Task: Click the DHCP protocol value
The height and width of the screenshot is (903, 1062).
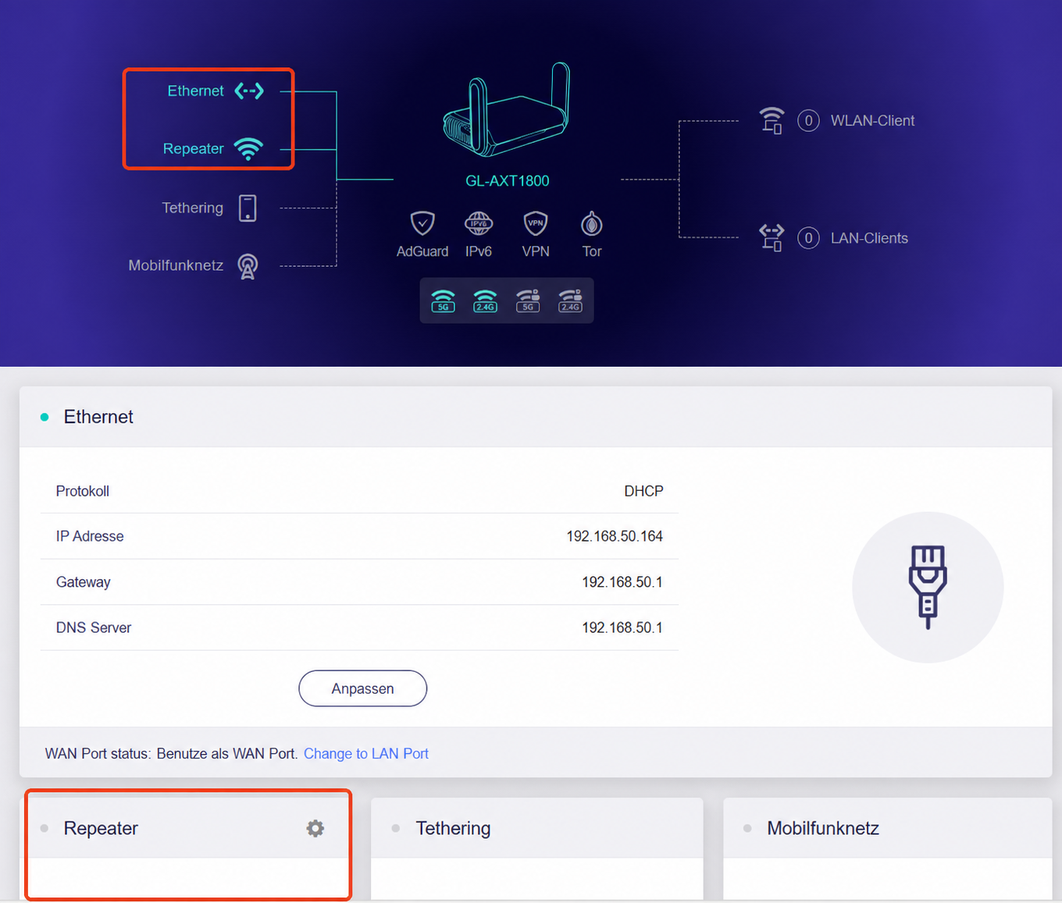Action: [x=643, y=490]
